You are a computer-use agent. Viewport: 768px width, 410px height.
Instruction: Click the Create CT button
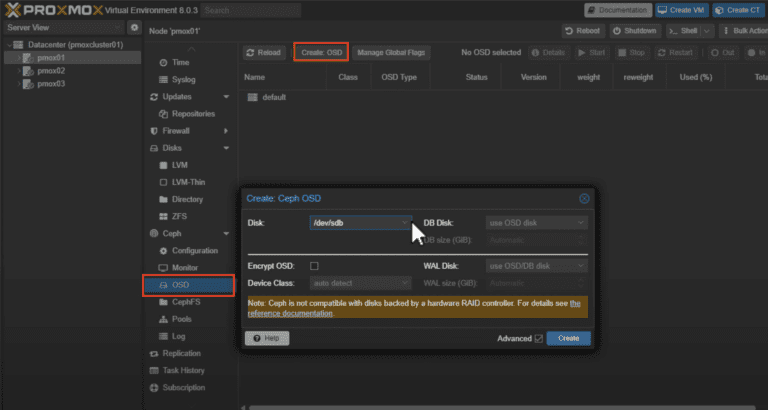[x=738, y=10]
